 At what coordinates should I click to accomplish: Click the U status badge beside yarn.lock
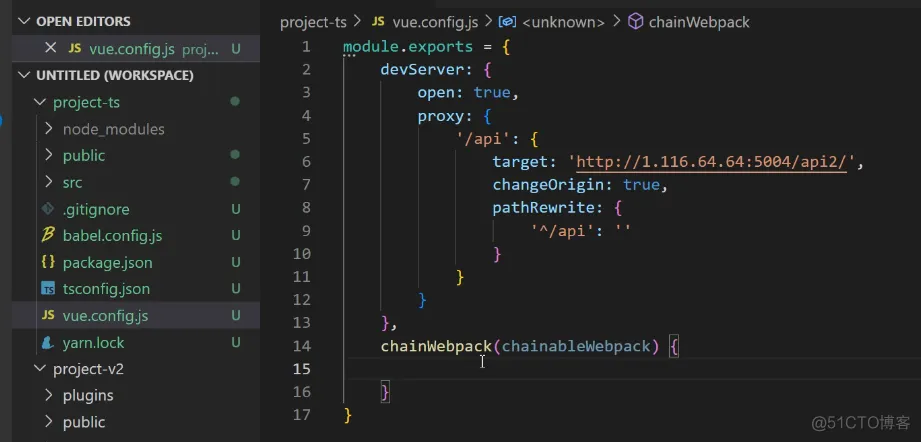click(x=236, y=342)
